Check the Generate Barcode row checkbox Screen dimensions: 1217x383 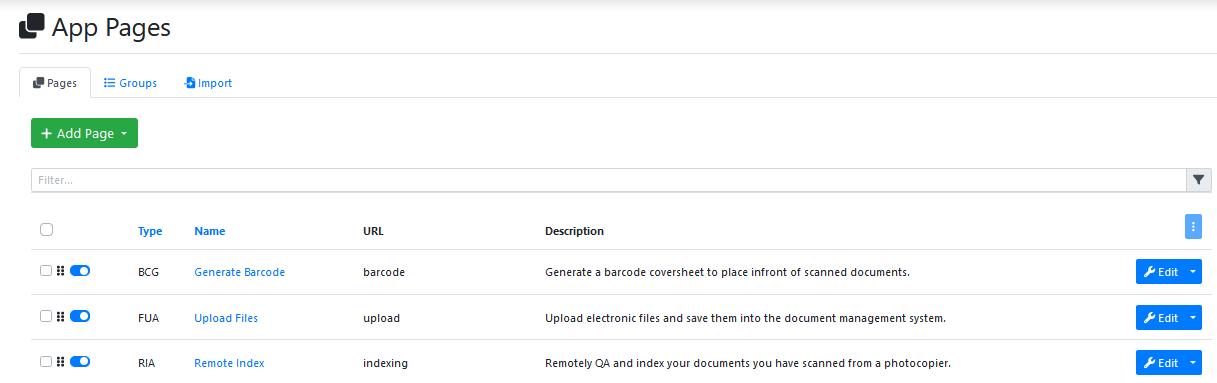(x=46, y=271)
